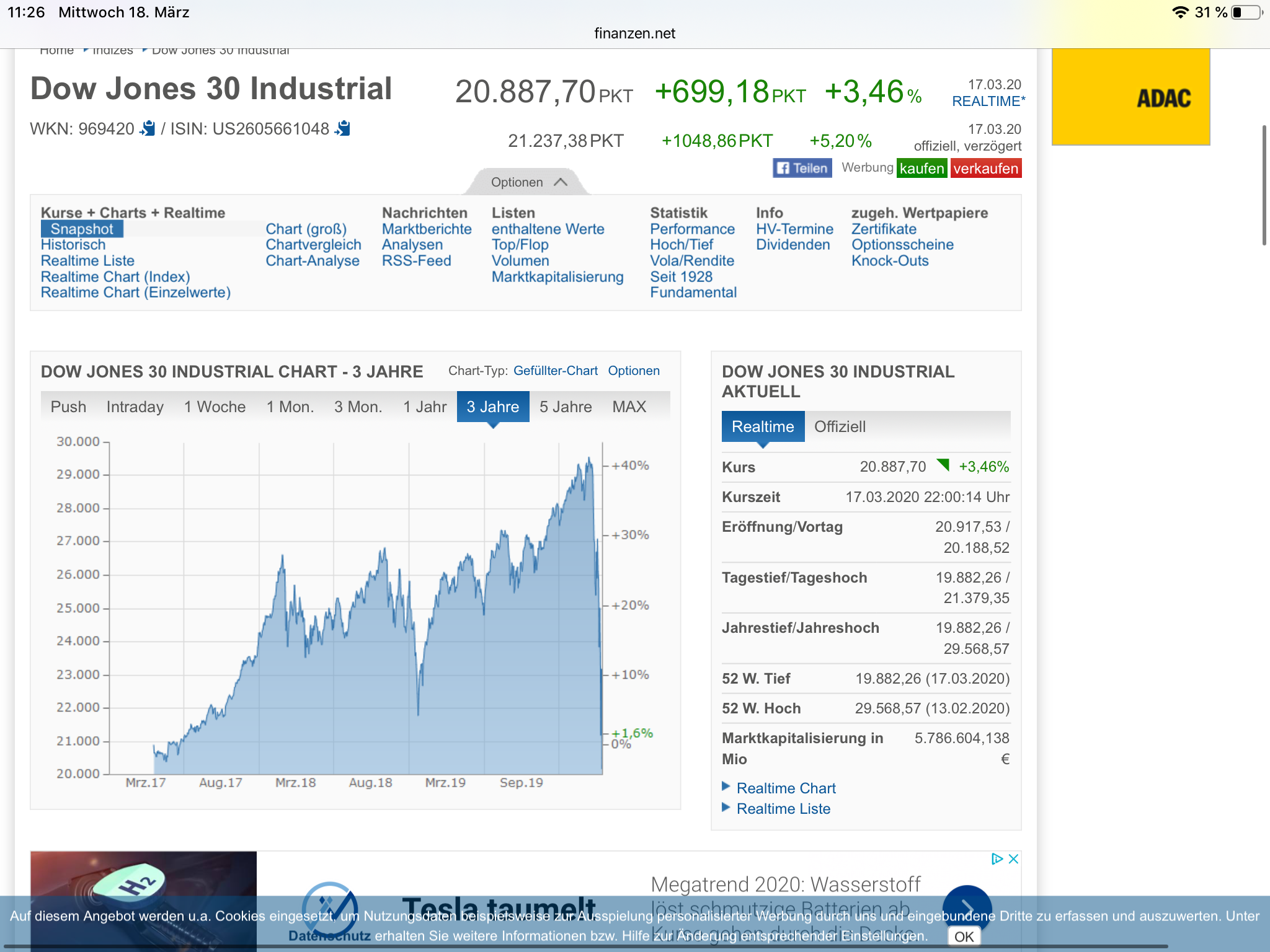
Task: Click the page vertical scrollbar
Action: tap(1264, 185)
